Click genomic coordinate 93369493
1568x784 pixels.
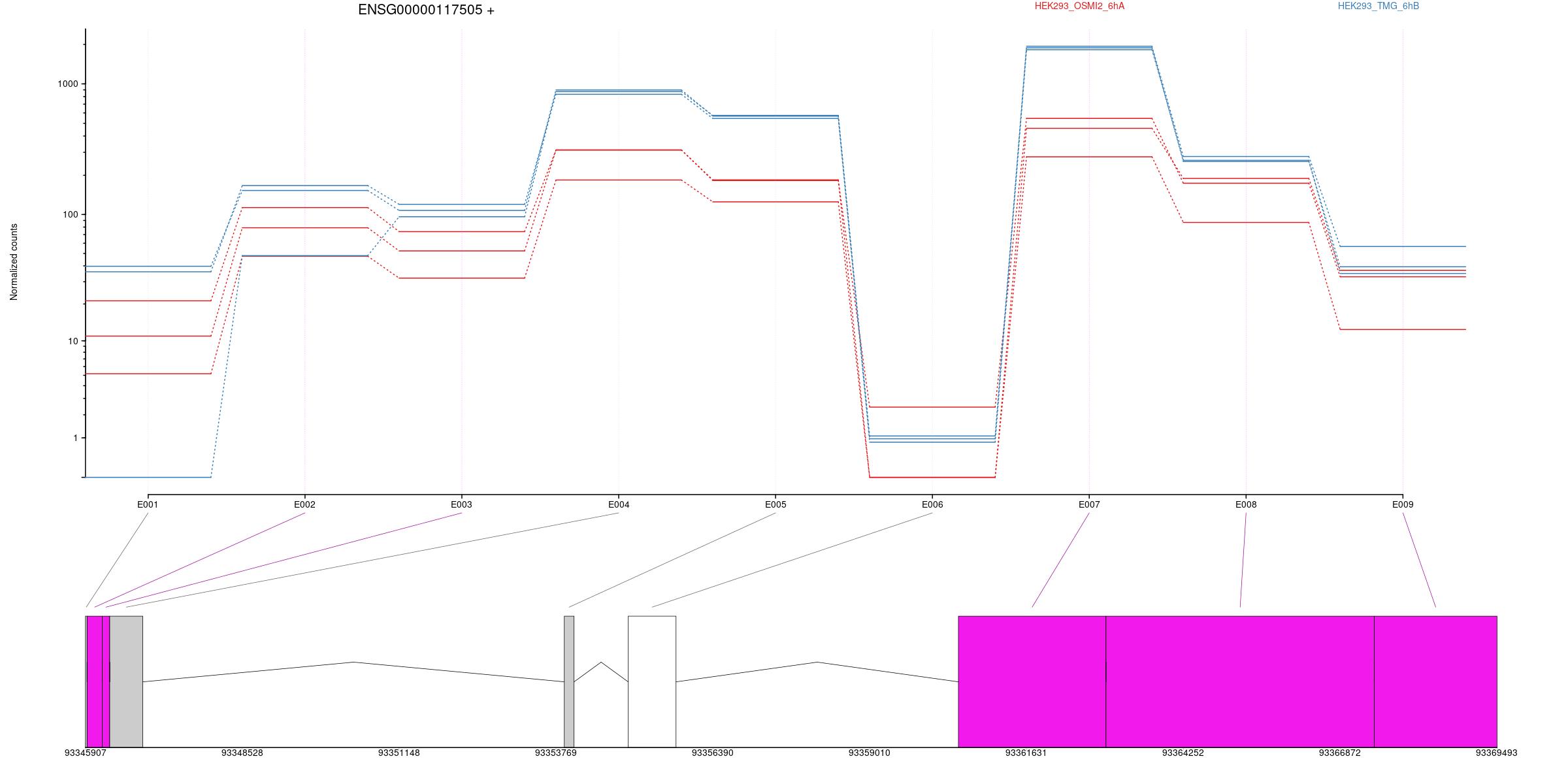point(1497,753)
